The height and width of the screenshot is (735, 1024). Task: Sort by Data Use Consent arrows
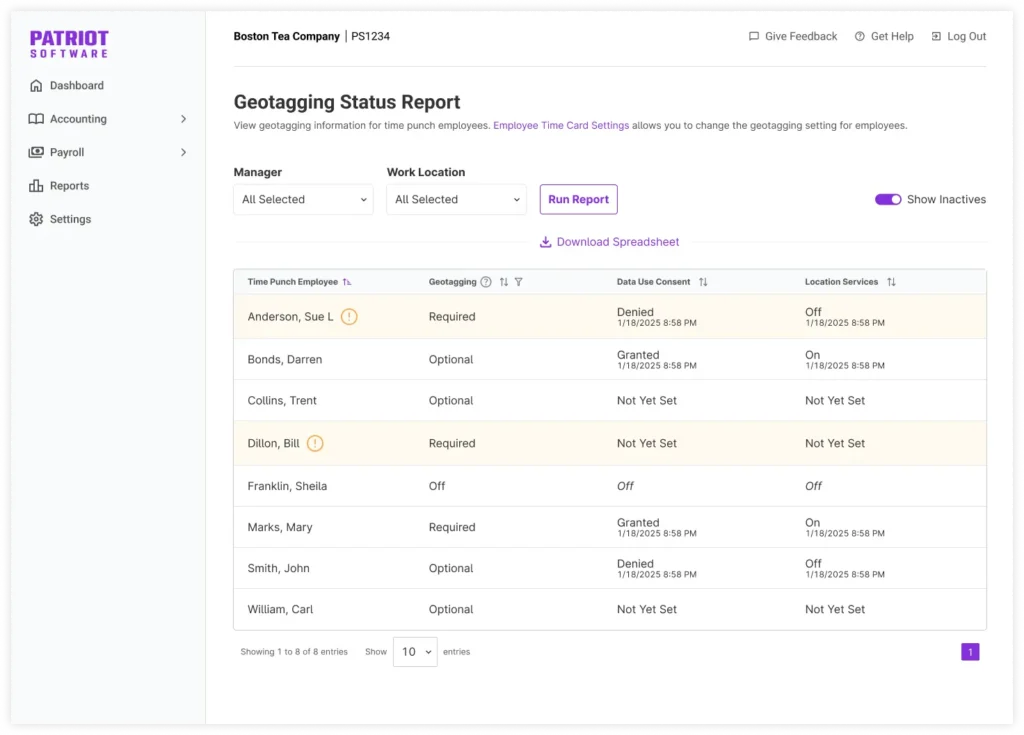click(703, 282)
